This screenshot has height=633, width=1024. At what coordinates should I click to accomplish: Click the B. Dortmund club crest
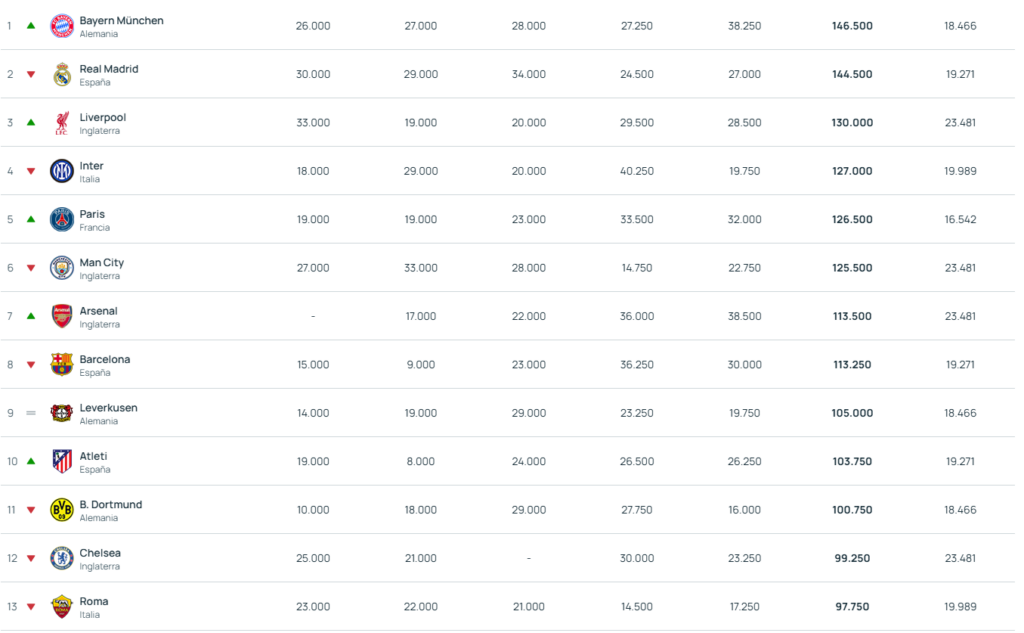pos(62,510)
